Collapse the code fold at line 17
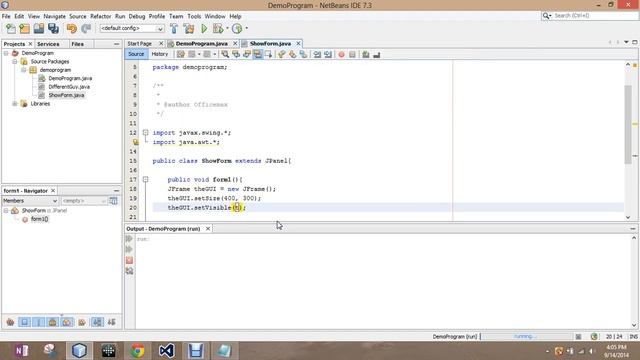640x360 pixels. pos(145,179)
